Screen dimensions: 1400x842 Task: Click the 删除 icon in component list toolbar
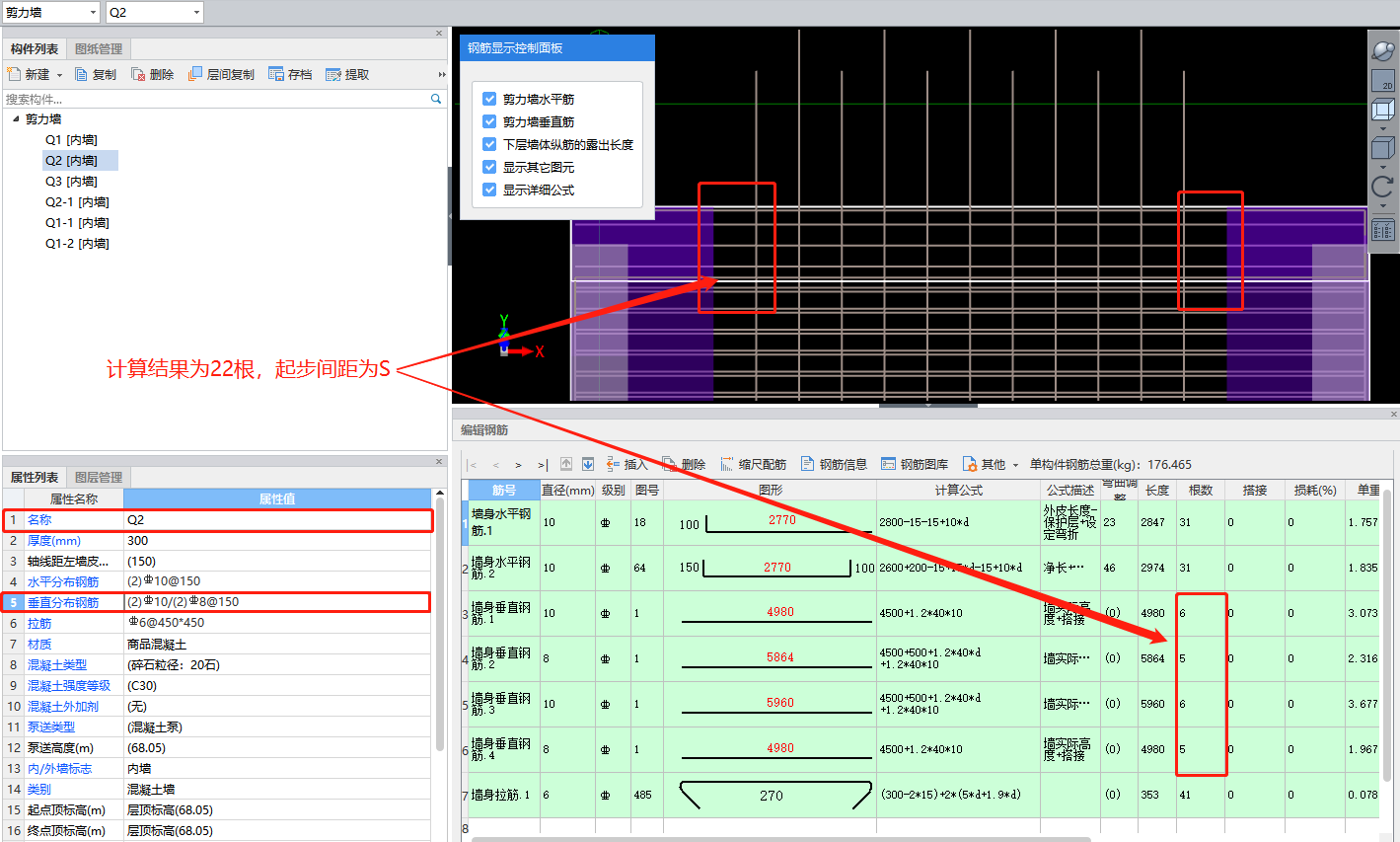click(x=138, y=74)
